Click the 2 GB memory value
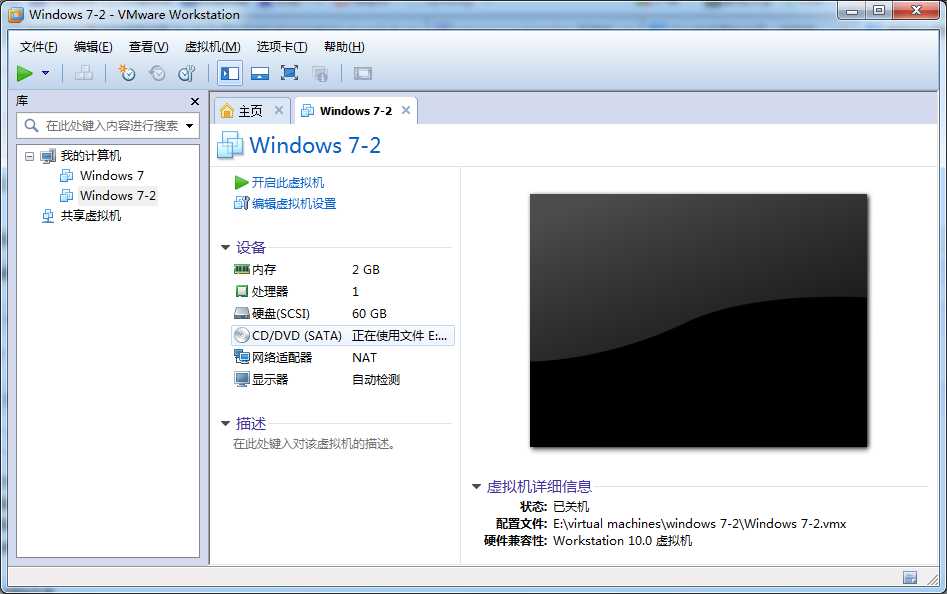The height and width of the screenshot is (594, 947). tap(366, 269)
